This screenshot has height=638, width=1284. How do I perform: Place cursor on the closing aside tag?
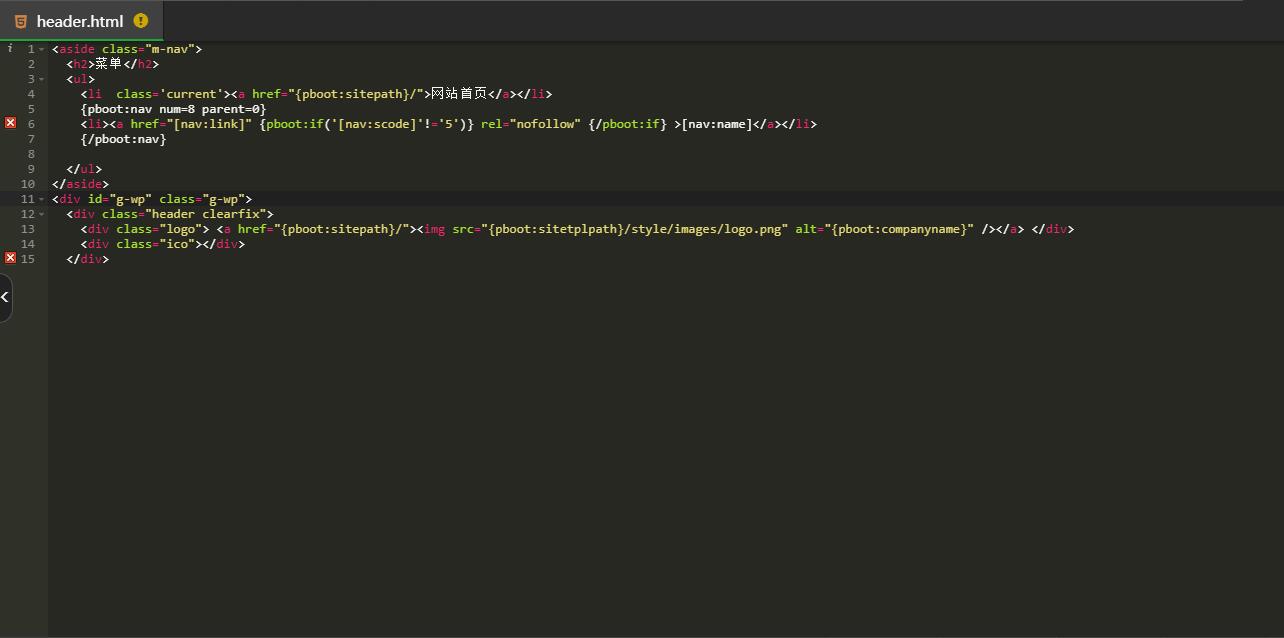(x=80, y=184)
